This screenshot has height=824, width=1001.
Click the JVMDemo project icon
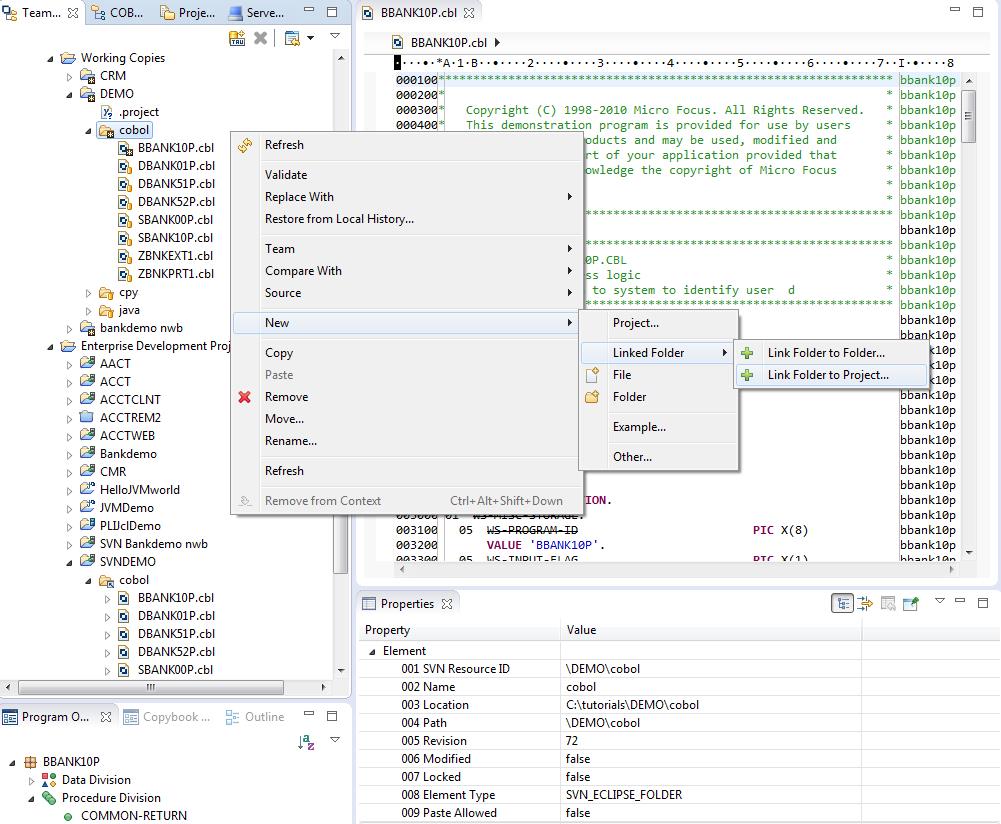pos(87,507)
